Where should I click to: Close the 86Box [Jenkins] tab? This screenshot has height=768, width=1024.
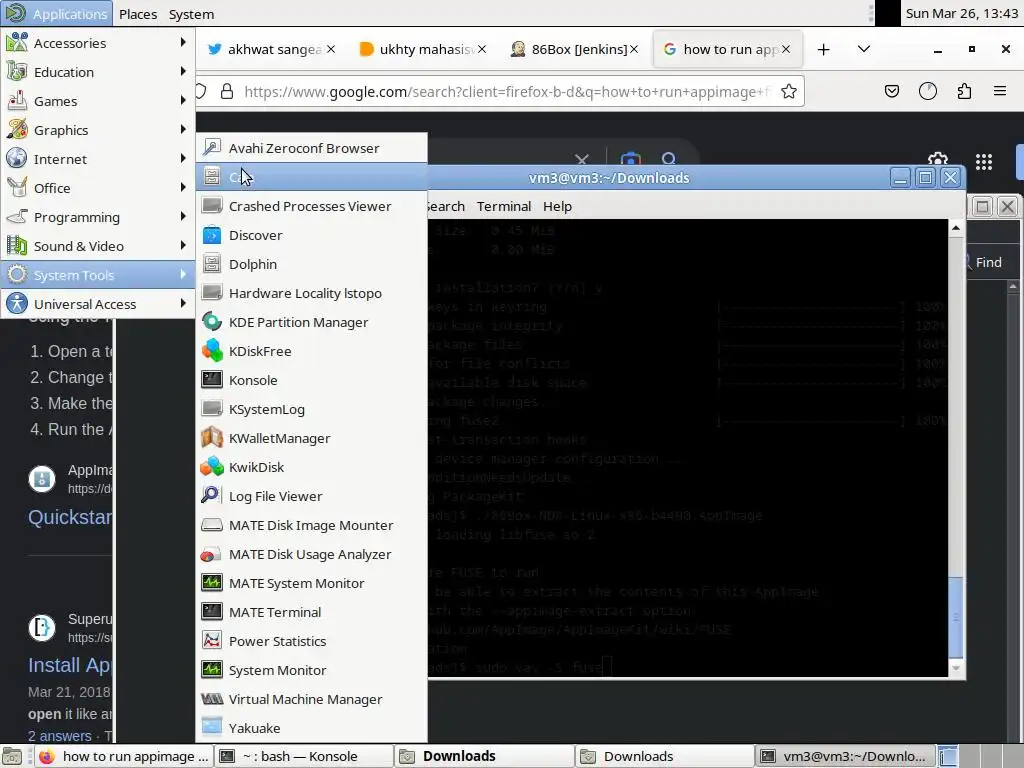coord(633,49)
